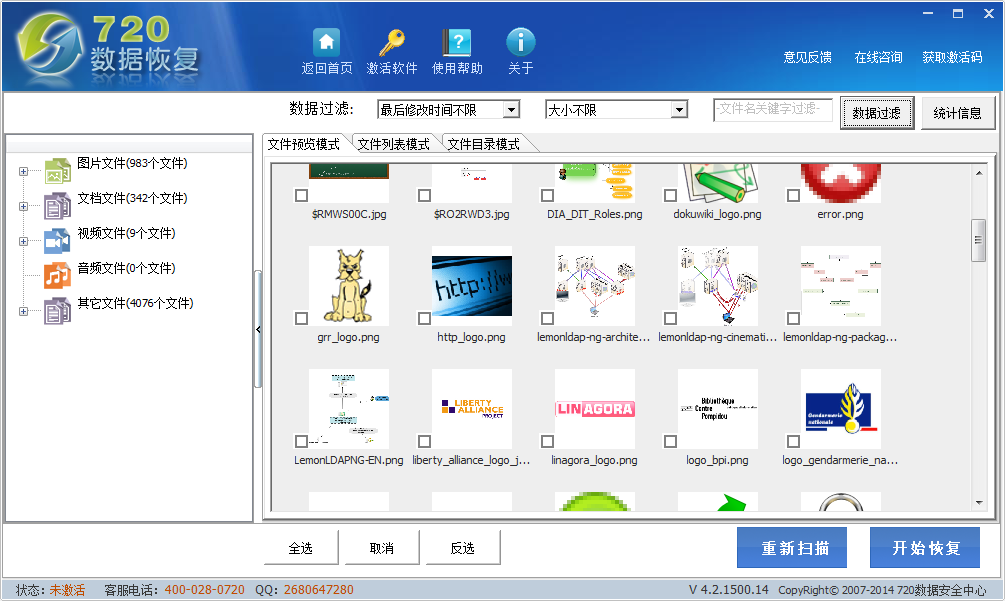The width and height of the screenshot is (1005, 601).
Task: Select 其它文件(4076个文件) tree item
Action: pos(135,303)
